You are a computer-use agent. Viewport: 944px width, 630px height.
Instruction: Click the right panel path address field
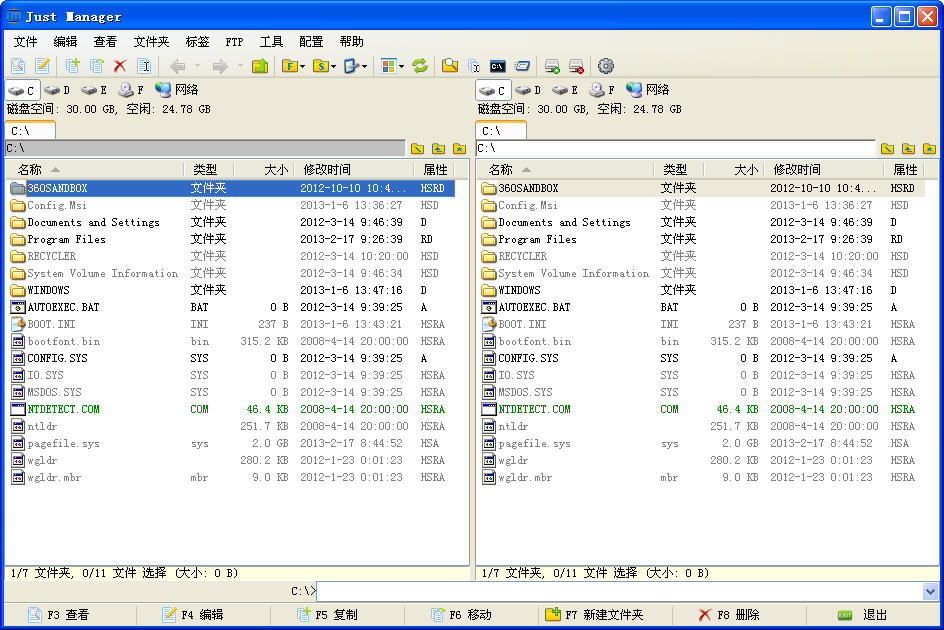(676, 148)
